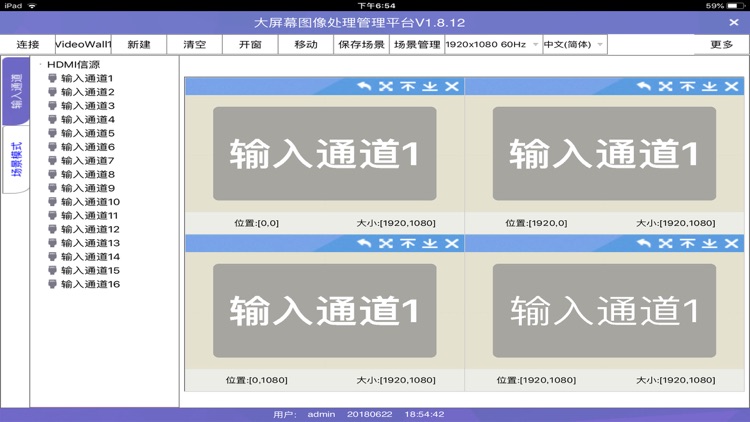Click the WiFi indicator beside iPad label
Viewport: 750px width, 422px height.
point(32,6)
